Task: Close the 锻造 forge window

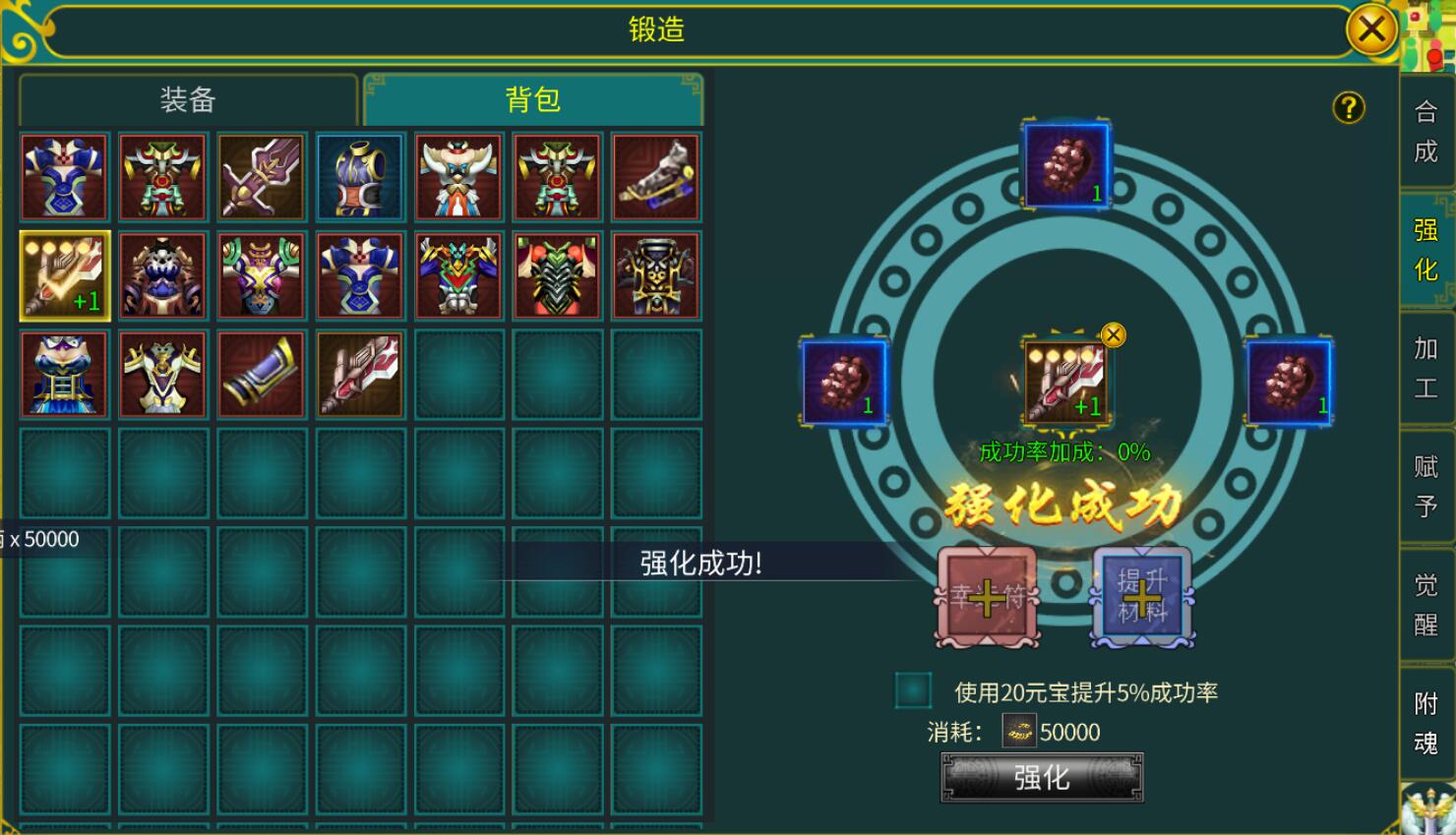Action: [x=1371, y=30]
